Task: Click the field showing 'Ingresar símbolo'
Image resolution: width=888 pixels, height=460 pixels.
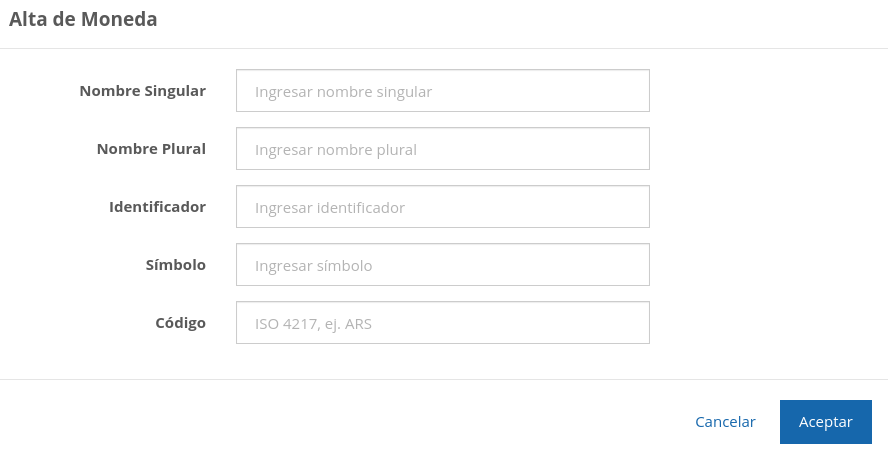Action: pos(442,265)
